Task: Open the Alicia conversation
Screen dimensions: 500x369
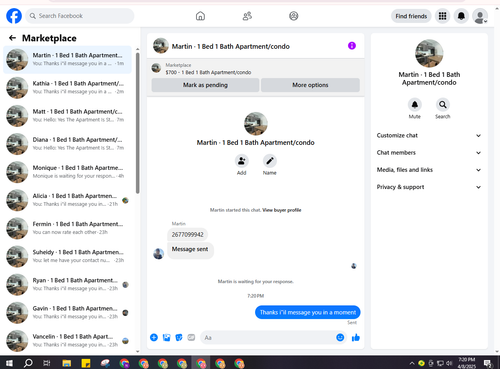Action: point(67,200)
